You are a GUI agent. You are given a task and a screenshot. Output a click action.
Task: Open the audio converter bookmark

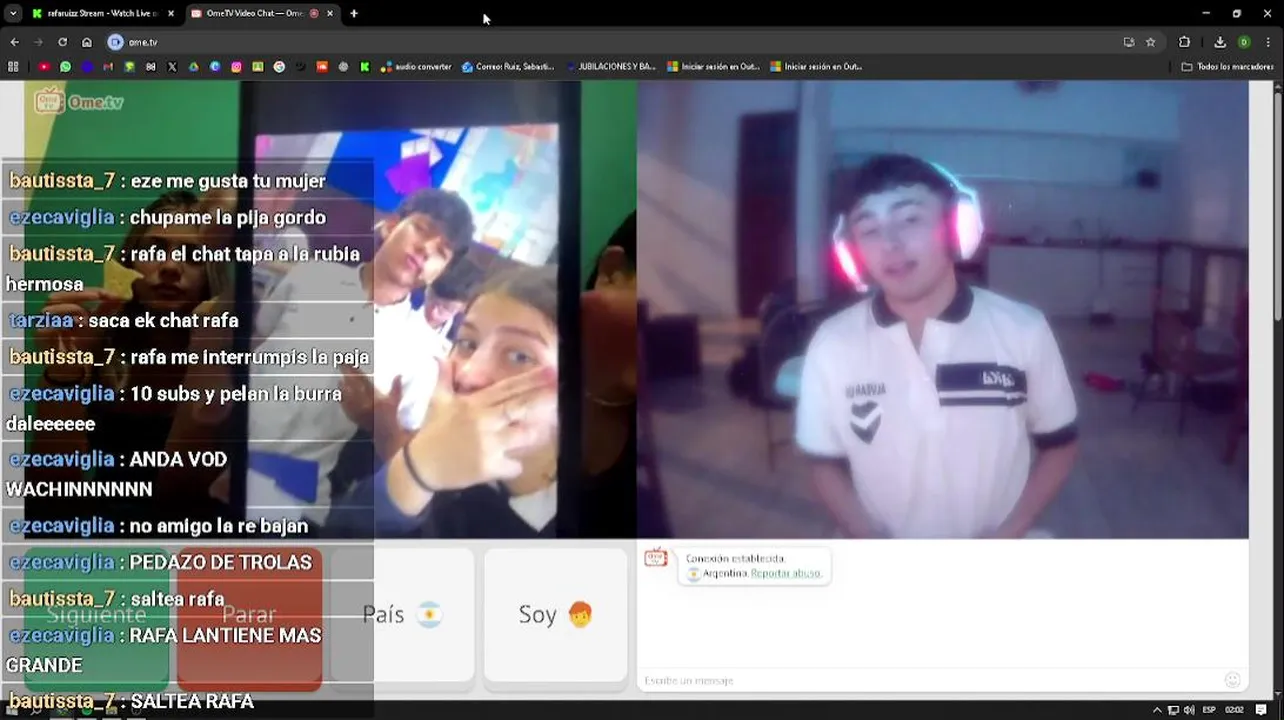[416, 67]
